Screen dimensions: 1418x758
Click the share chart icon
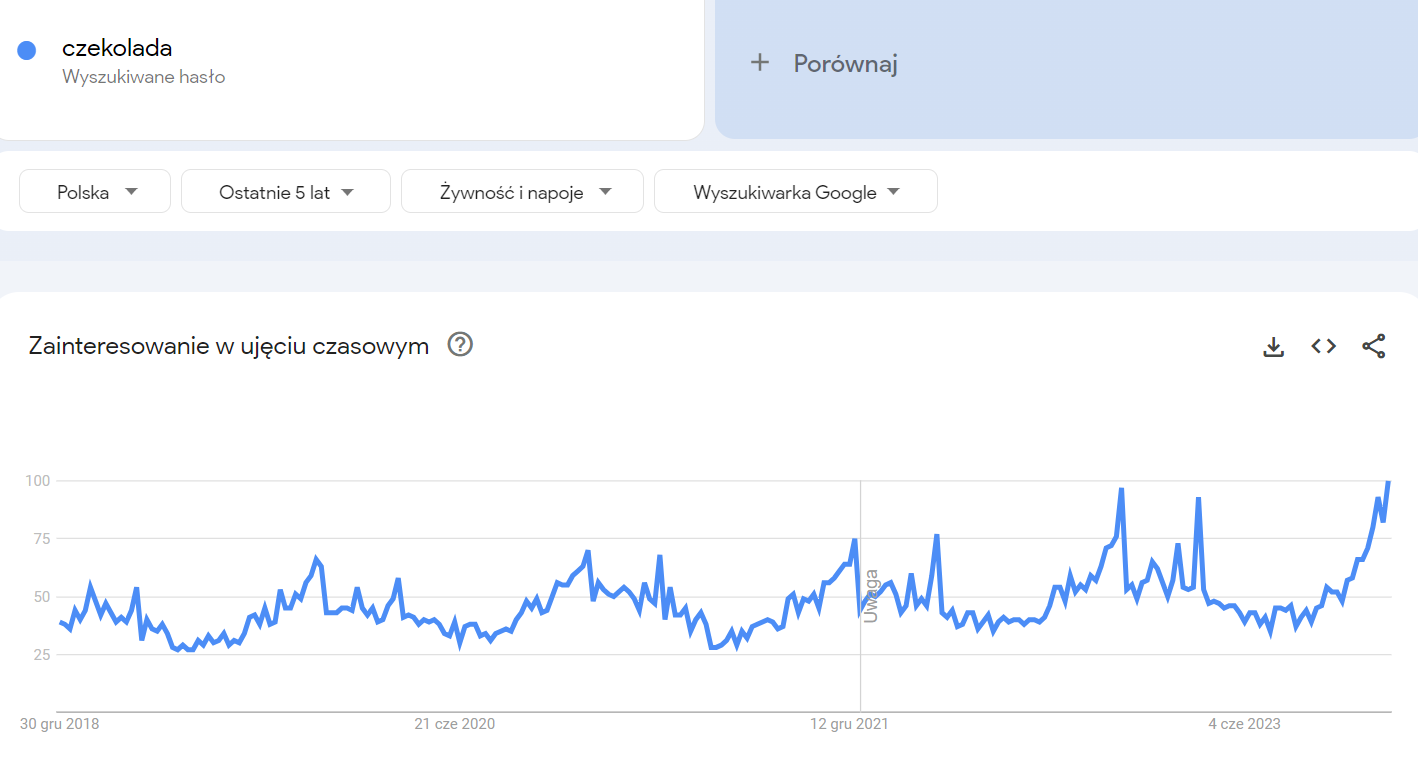pyautogui.click(x=1374, y=347)
